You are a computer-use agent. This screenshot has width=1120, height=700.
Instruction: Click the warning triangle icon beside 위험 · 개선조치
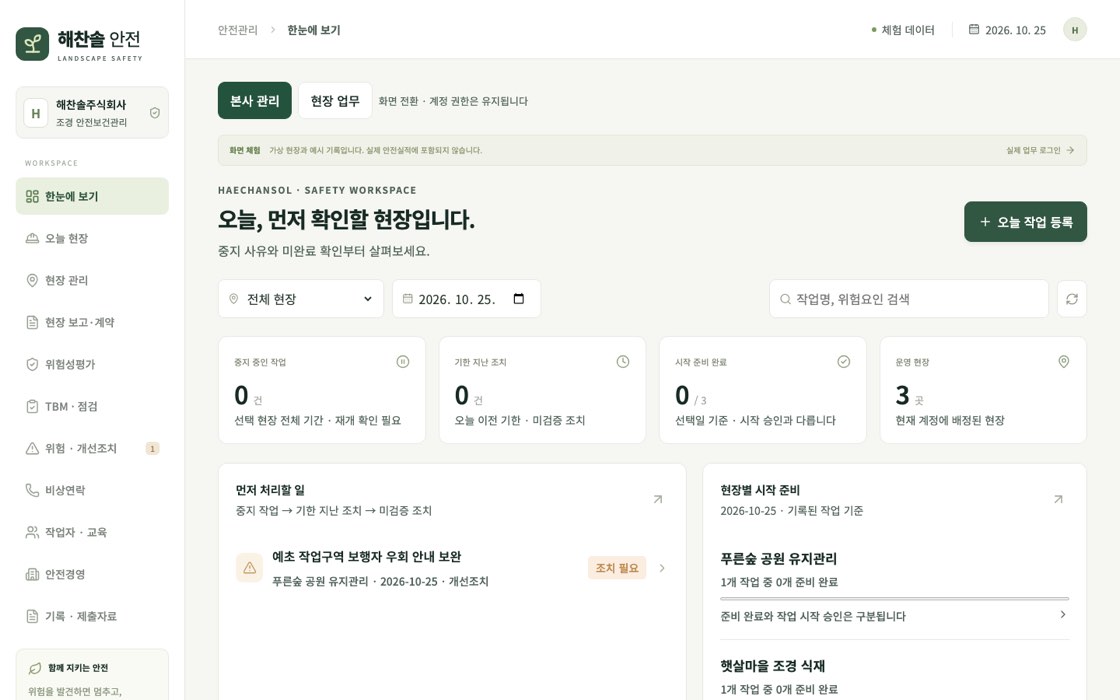click(x=32, y=449)
